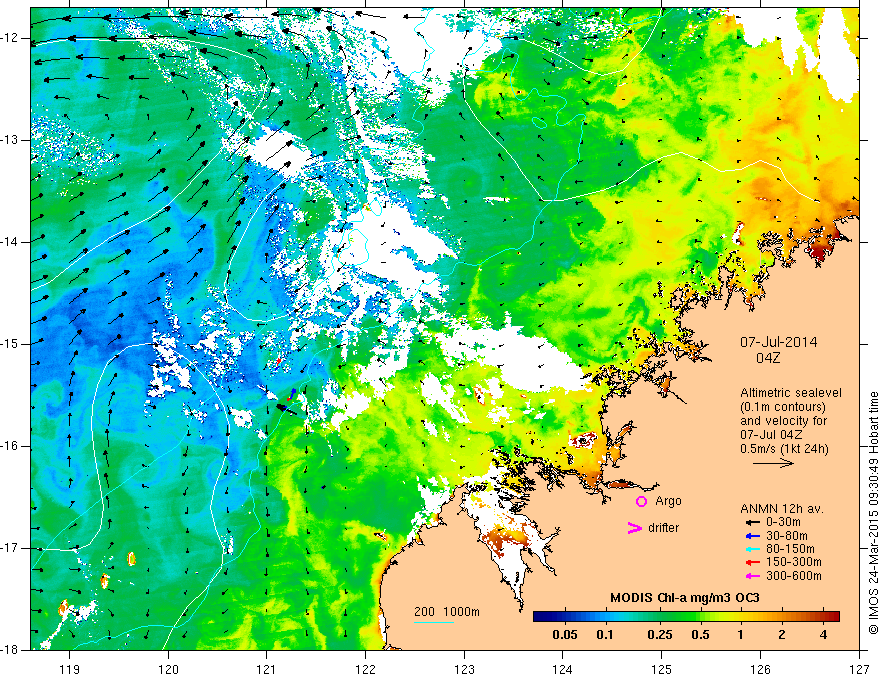Click the black 0-30m legend arrow

click(x=752, y=522)
